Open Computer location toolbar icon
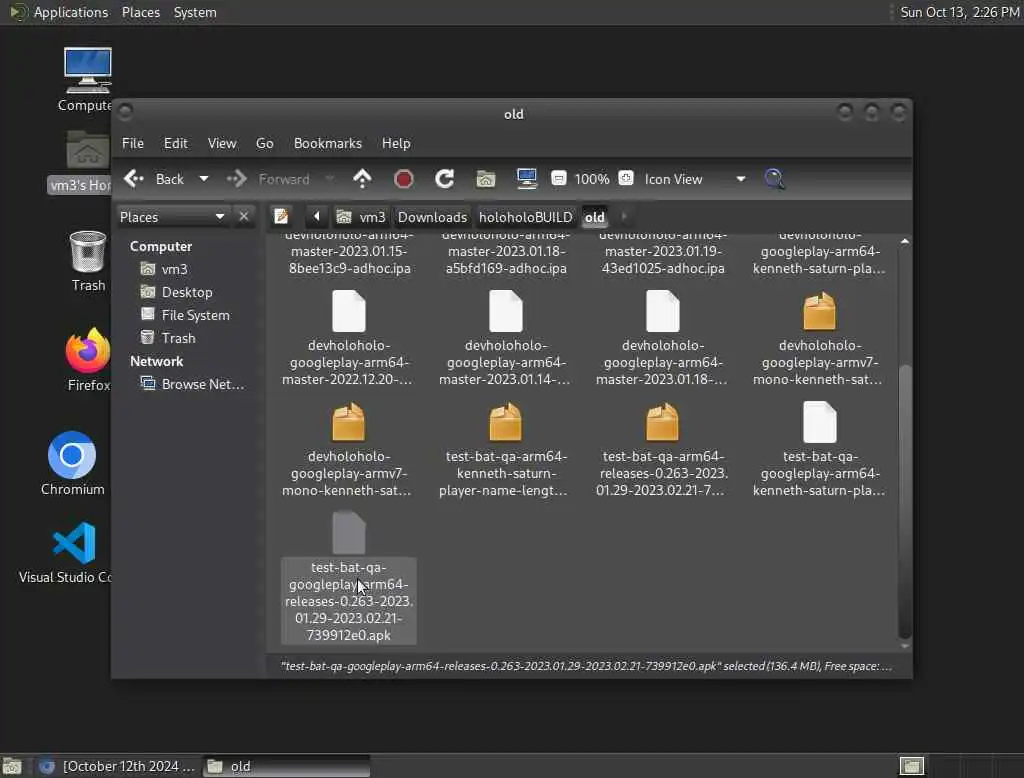Image resolution: width=1024 pixels, height=778 pixels. pos(526,179)
